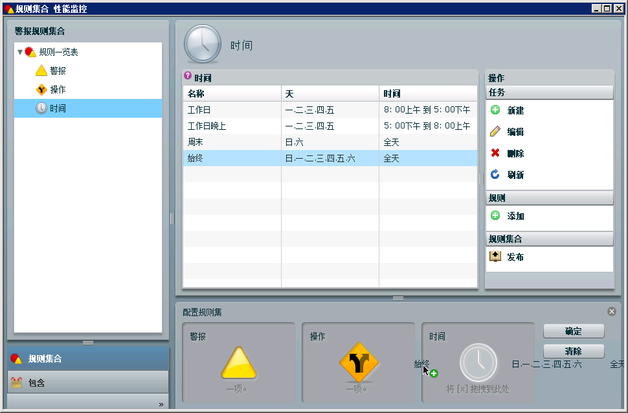Click 8:00上午 到 5:00下午 time cell
628x413 pixels.
tap(427, 110)
